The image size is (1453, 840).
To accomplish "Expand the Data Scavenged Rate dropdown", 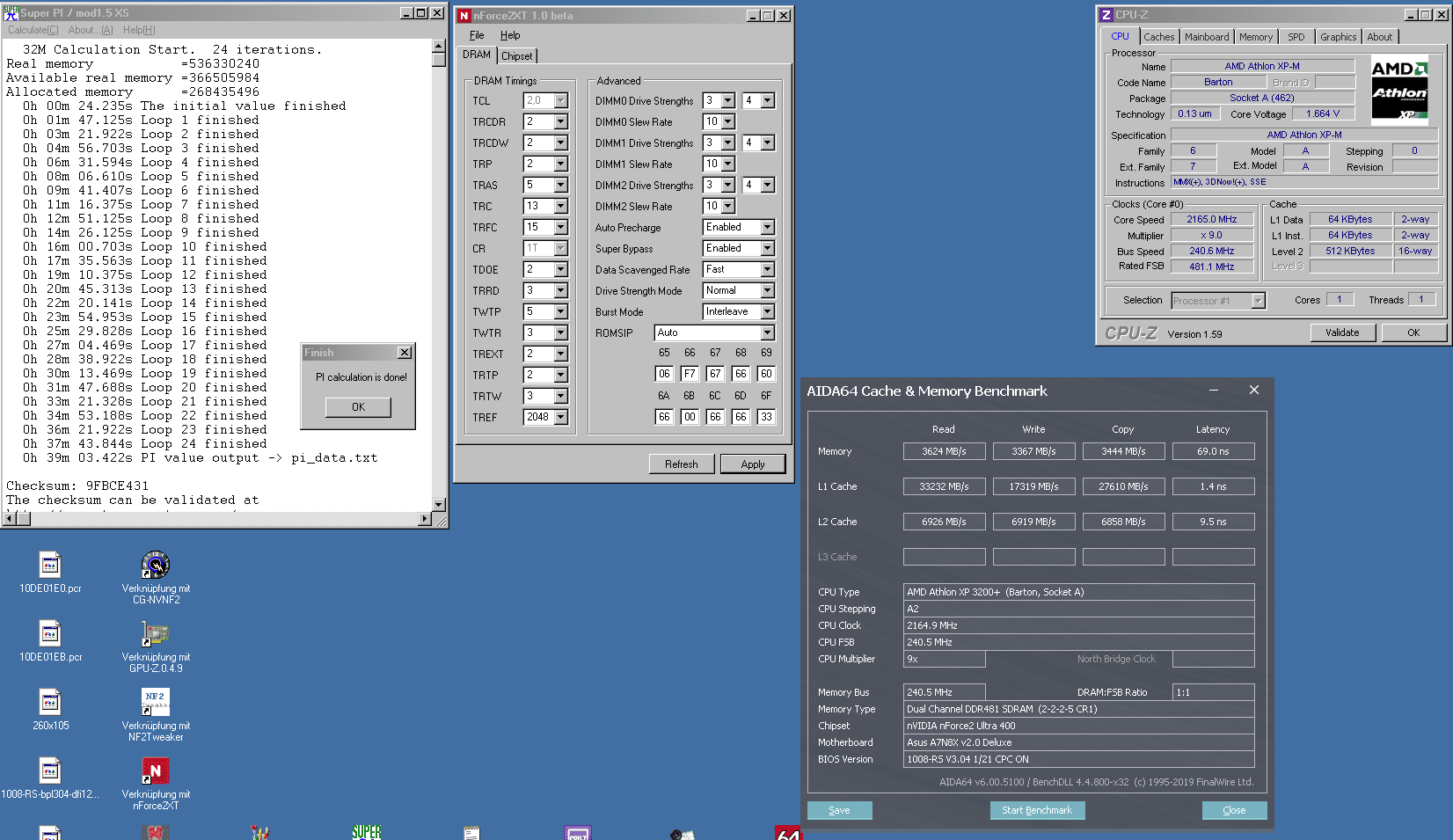I will (768, 270).
